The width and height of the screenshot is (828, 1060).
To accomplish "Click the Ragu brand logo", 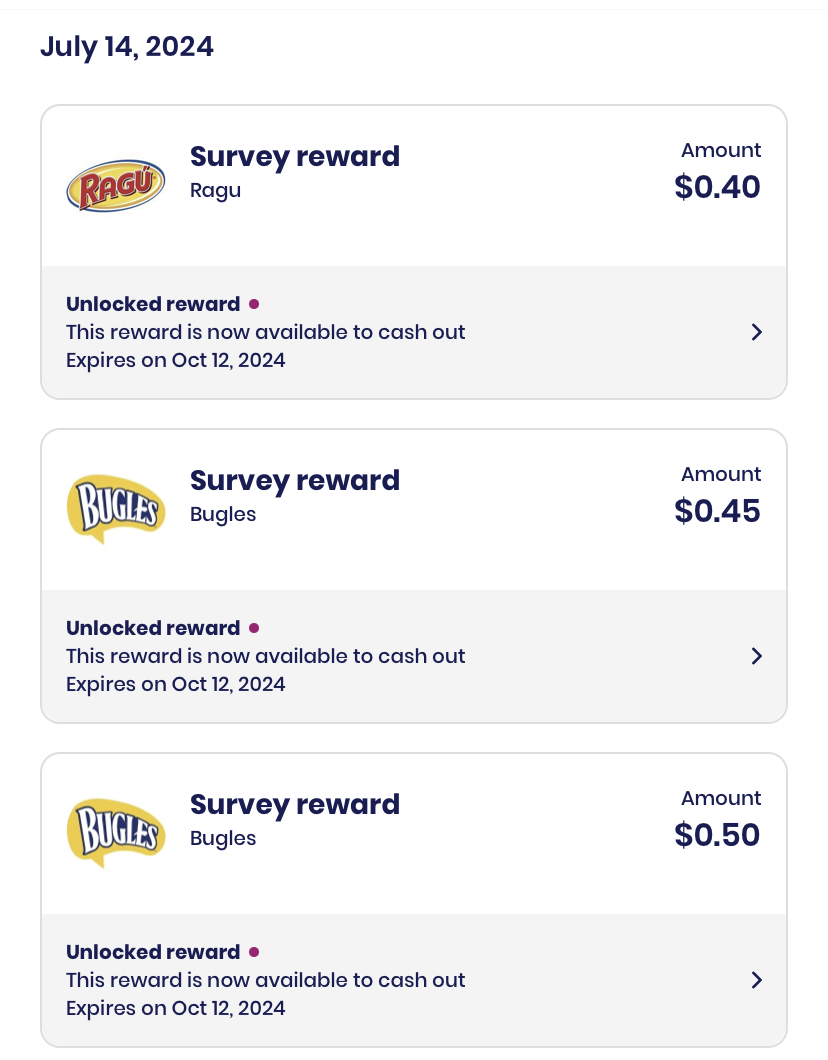I will pyautogui.click(x=116, y=185).
